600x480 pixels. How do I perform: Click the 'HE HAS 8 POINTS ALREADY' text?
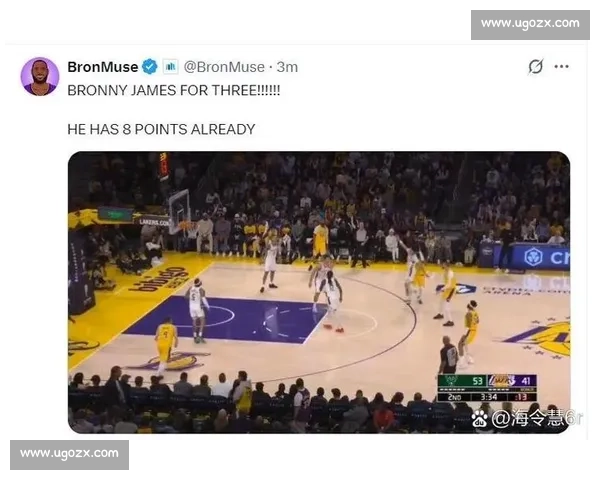[x=161, y=129]
